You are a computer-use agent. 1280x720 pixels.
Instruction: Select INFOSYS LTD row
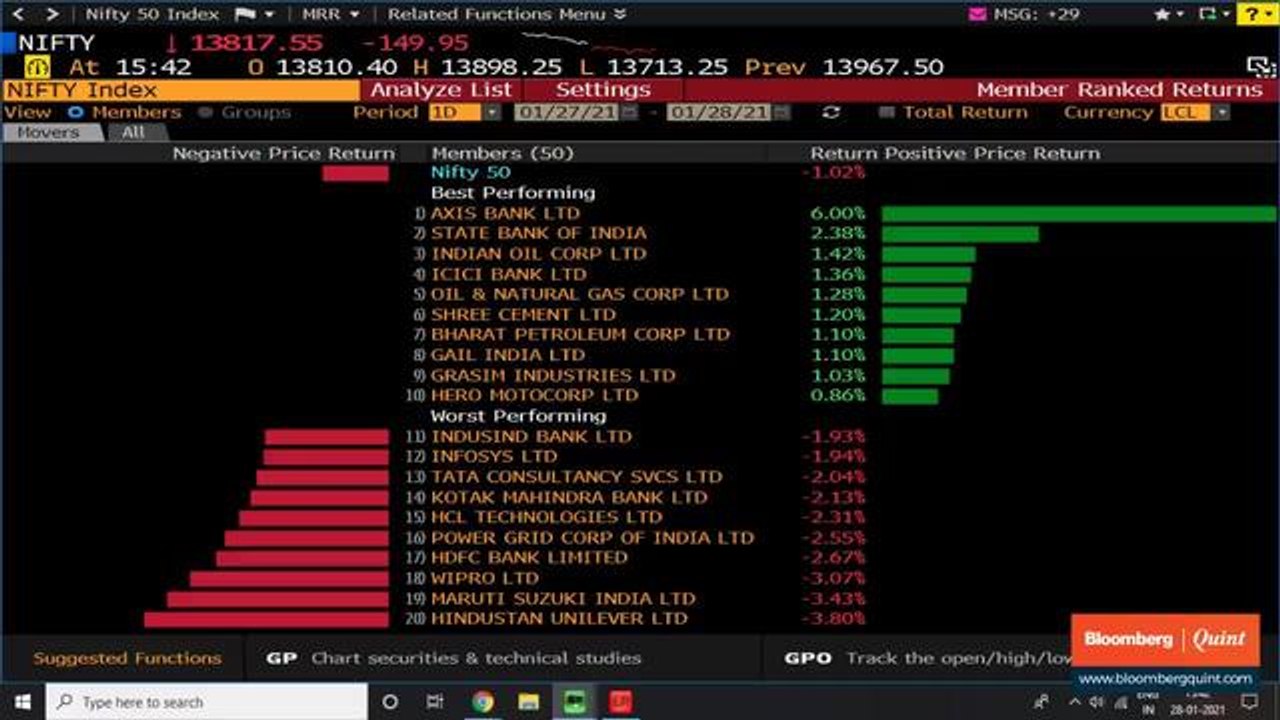point(494,456)
